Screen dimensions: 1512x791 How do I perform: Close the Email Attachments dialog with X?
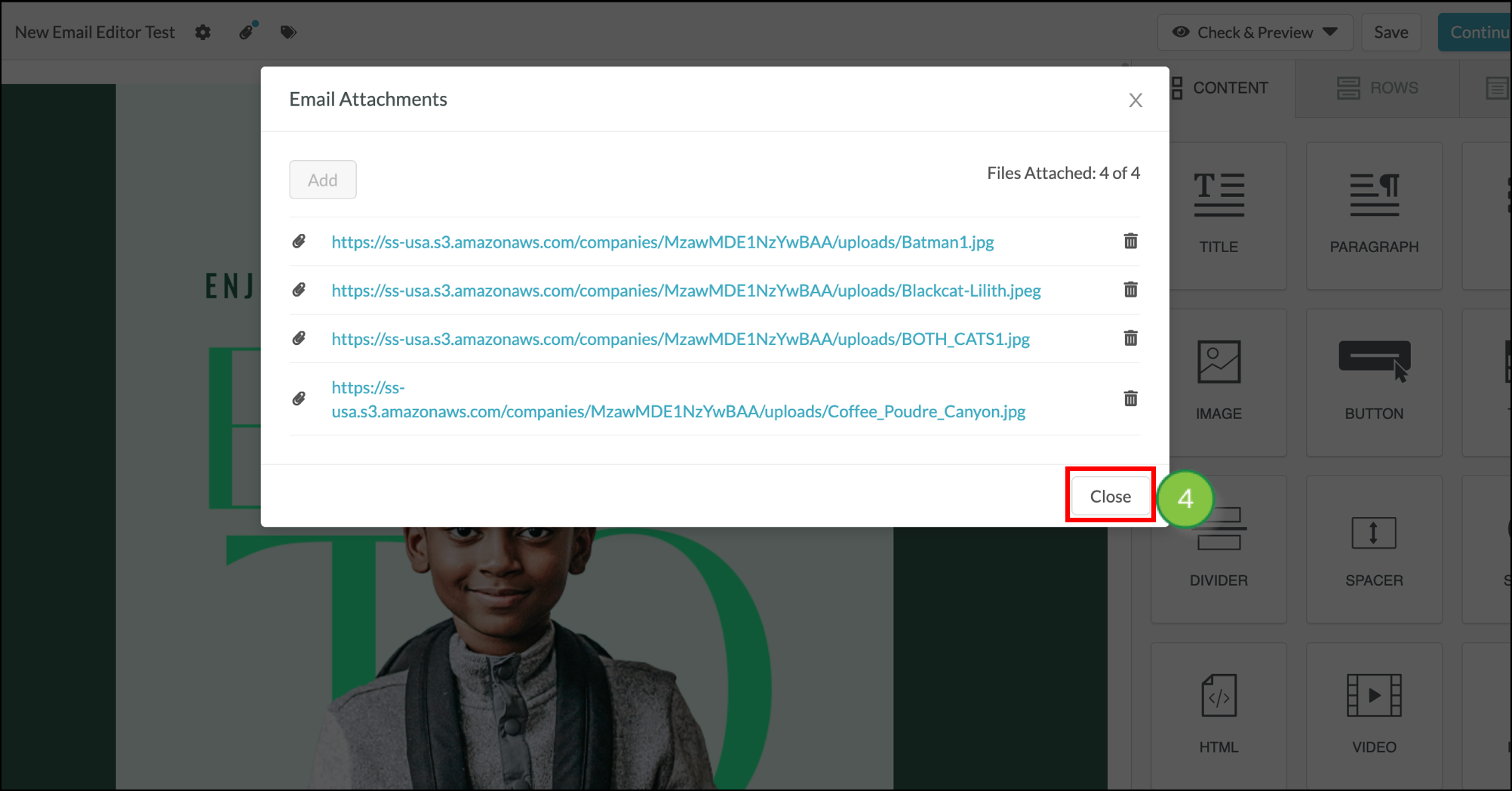(x=1136, y=100)
